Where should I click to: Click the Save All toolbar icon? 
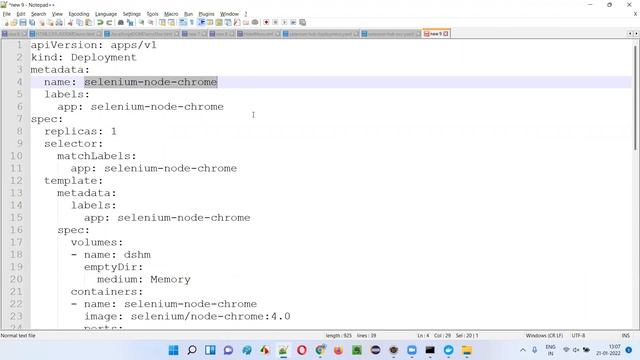pos(32,22)
